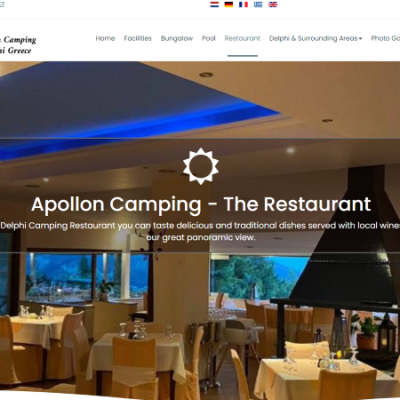Open the Photo Gallery nav link
The height and width of the screenshot is (400, 400).
[385, 38]
